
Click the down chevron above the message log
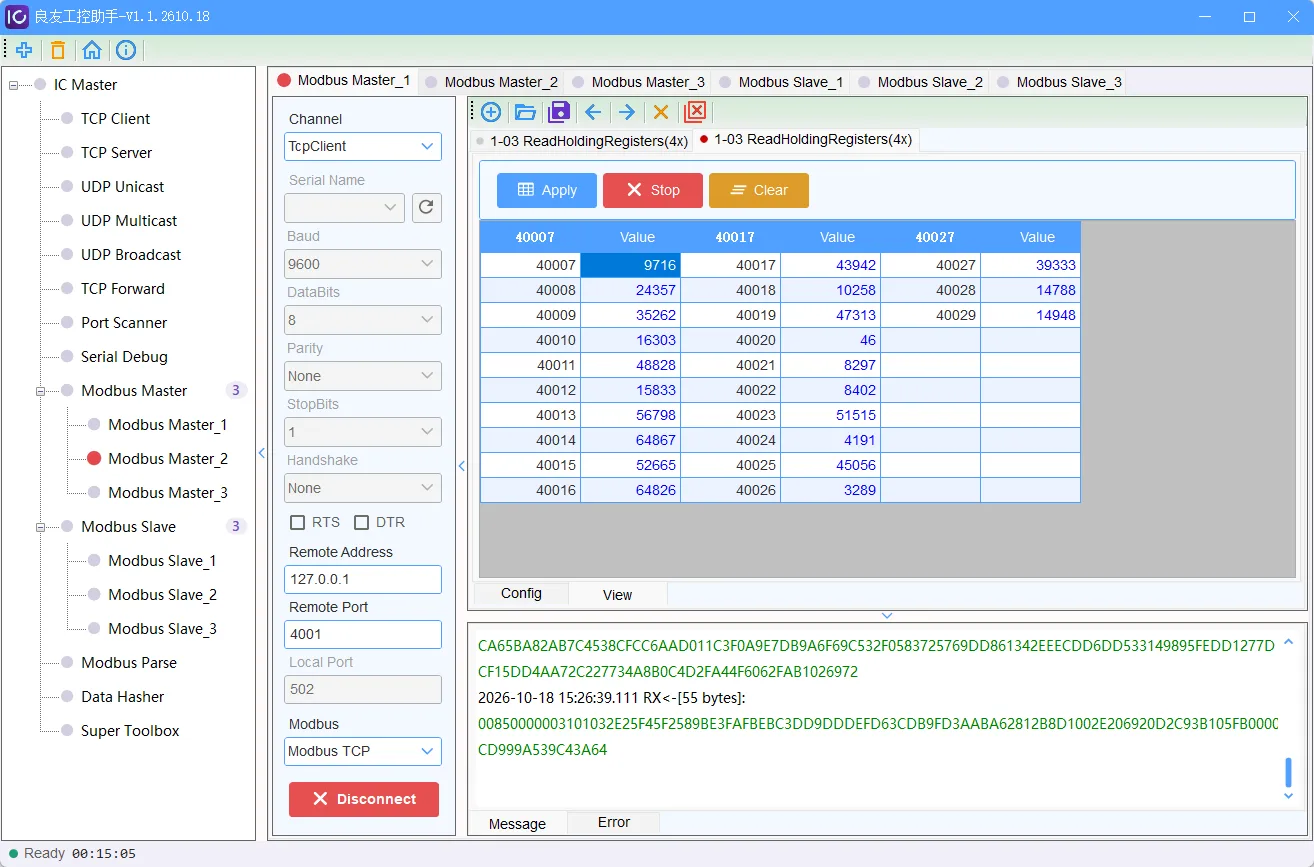tap(887, 616)
